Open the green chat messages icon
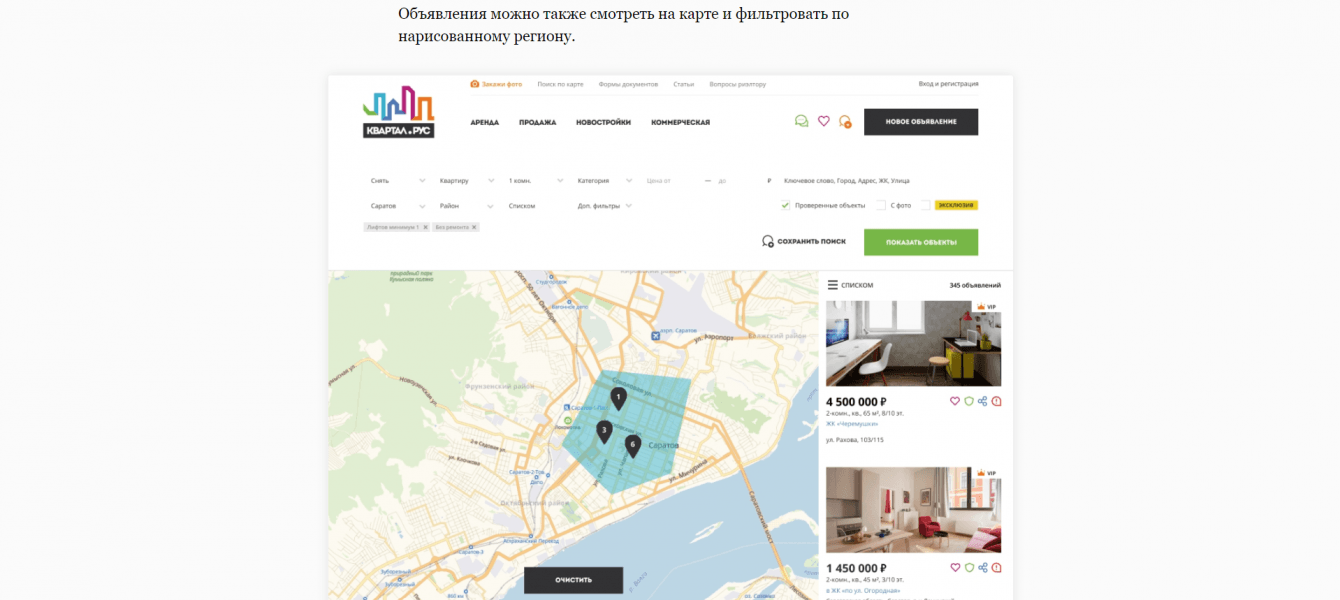 point(801,121)
